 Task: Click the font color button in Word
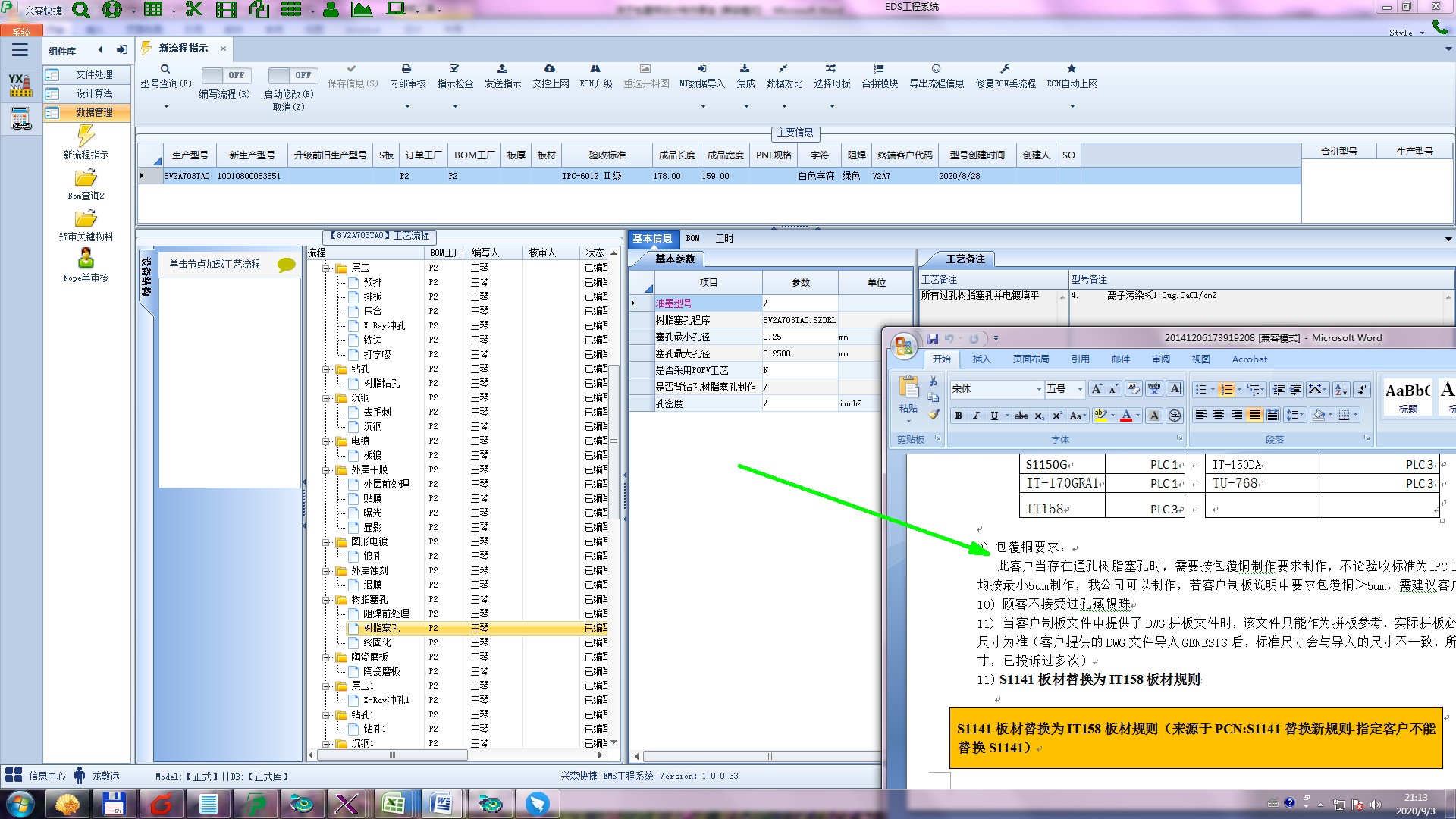pyautogui.click(x=1126, y=416)
